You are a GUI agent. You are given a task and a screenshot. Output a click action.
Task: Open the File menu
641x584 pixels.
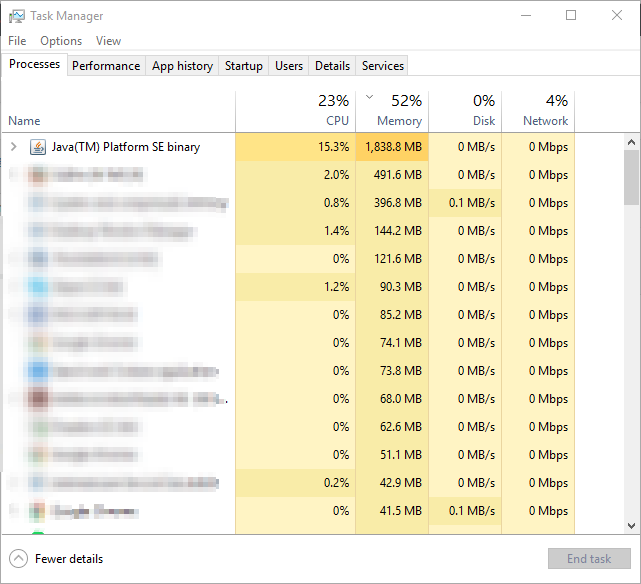click(x=17, y=41)
